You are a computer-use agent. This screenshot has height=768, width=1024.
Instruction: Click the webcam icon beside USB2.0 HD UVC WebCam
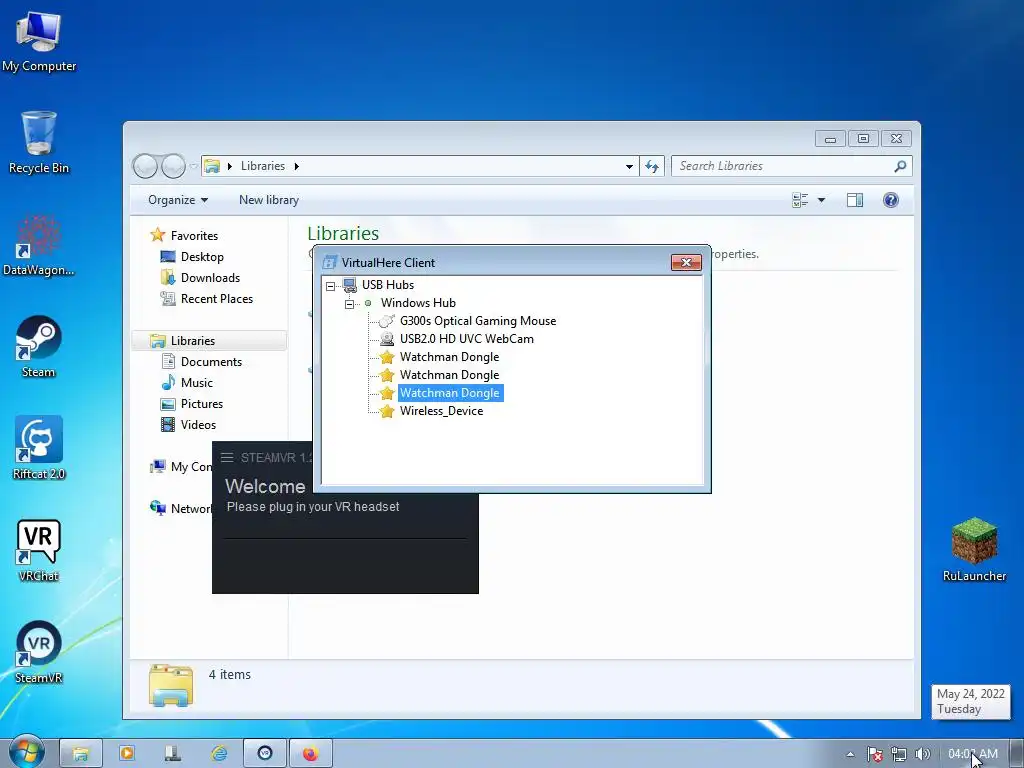pos(387,339)
